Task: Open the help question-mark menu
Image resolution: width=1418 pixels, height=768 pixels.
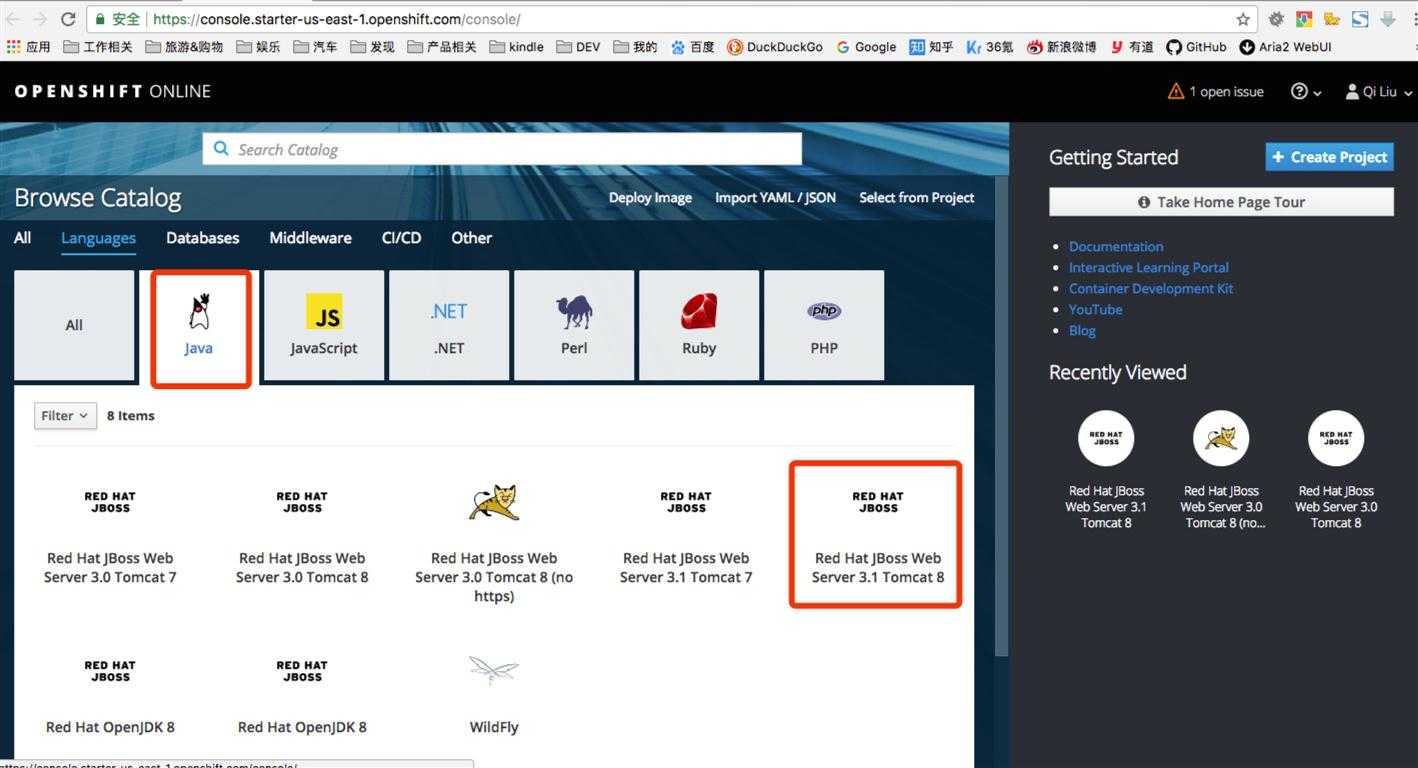Action: click(x=1306, y=91)
